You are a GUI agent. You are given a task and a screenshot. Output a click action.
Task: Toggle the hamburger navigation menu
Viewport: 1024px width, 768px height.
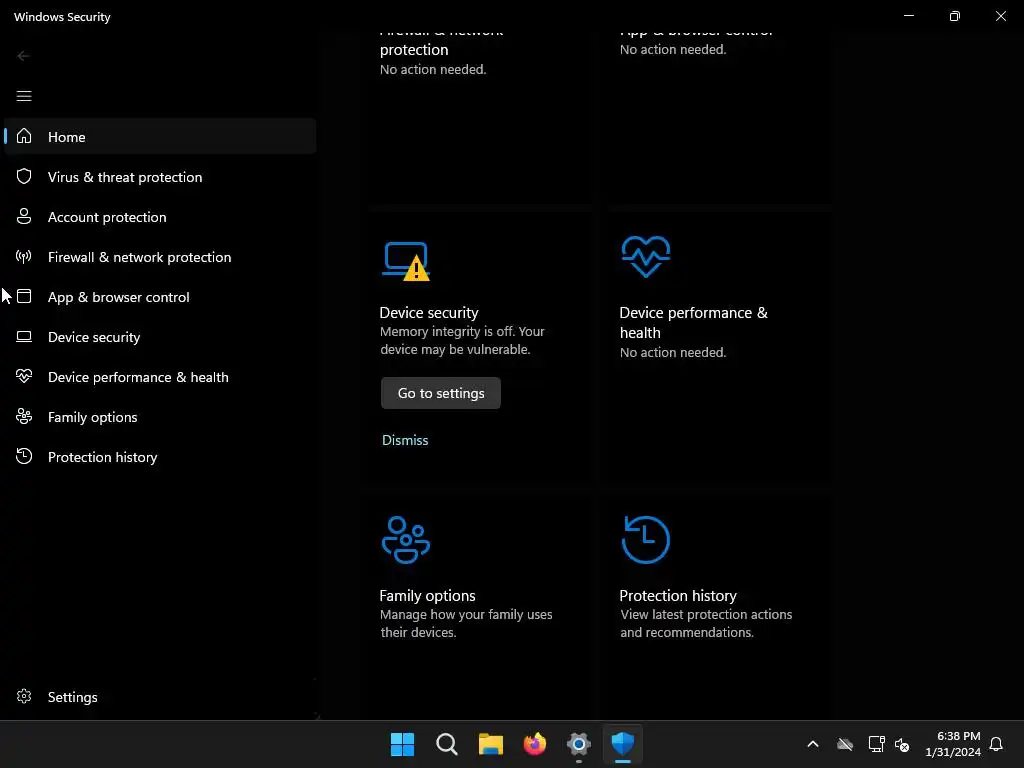pyautogui.click(x=24, y=96)
